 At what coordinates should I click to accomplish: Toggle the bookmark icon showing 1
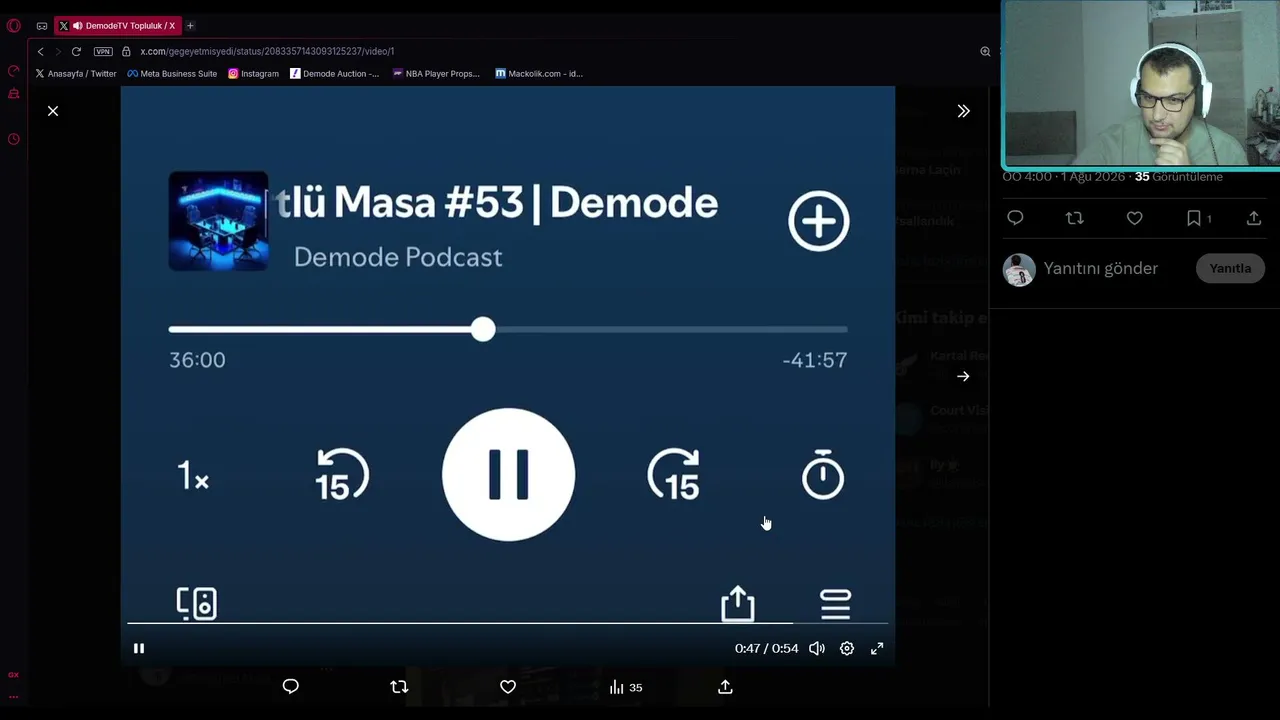click(x=1198, y=218)
